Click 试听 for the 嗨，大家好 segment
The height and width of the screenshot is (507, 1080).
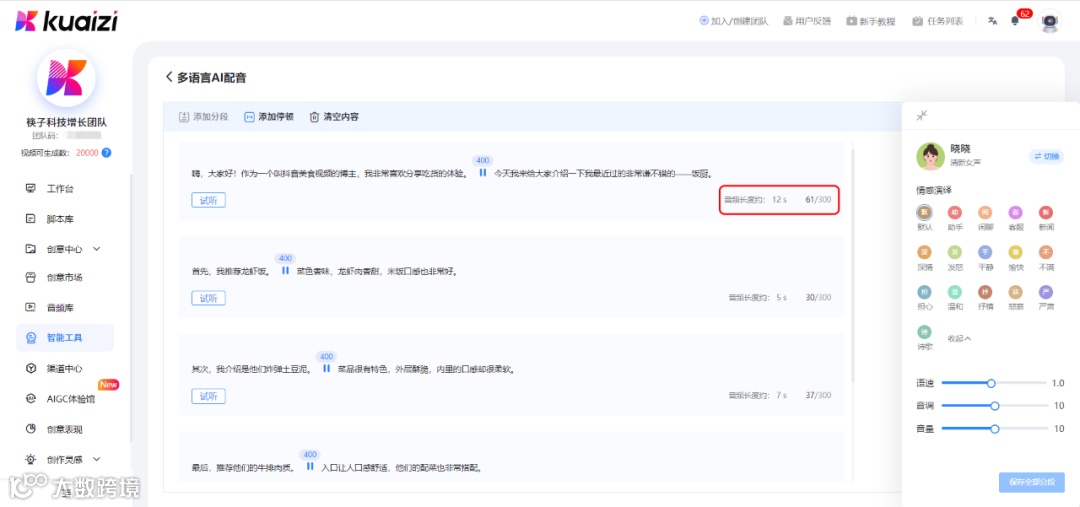[208, 200]
